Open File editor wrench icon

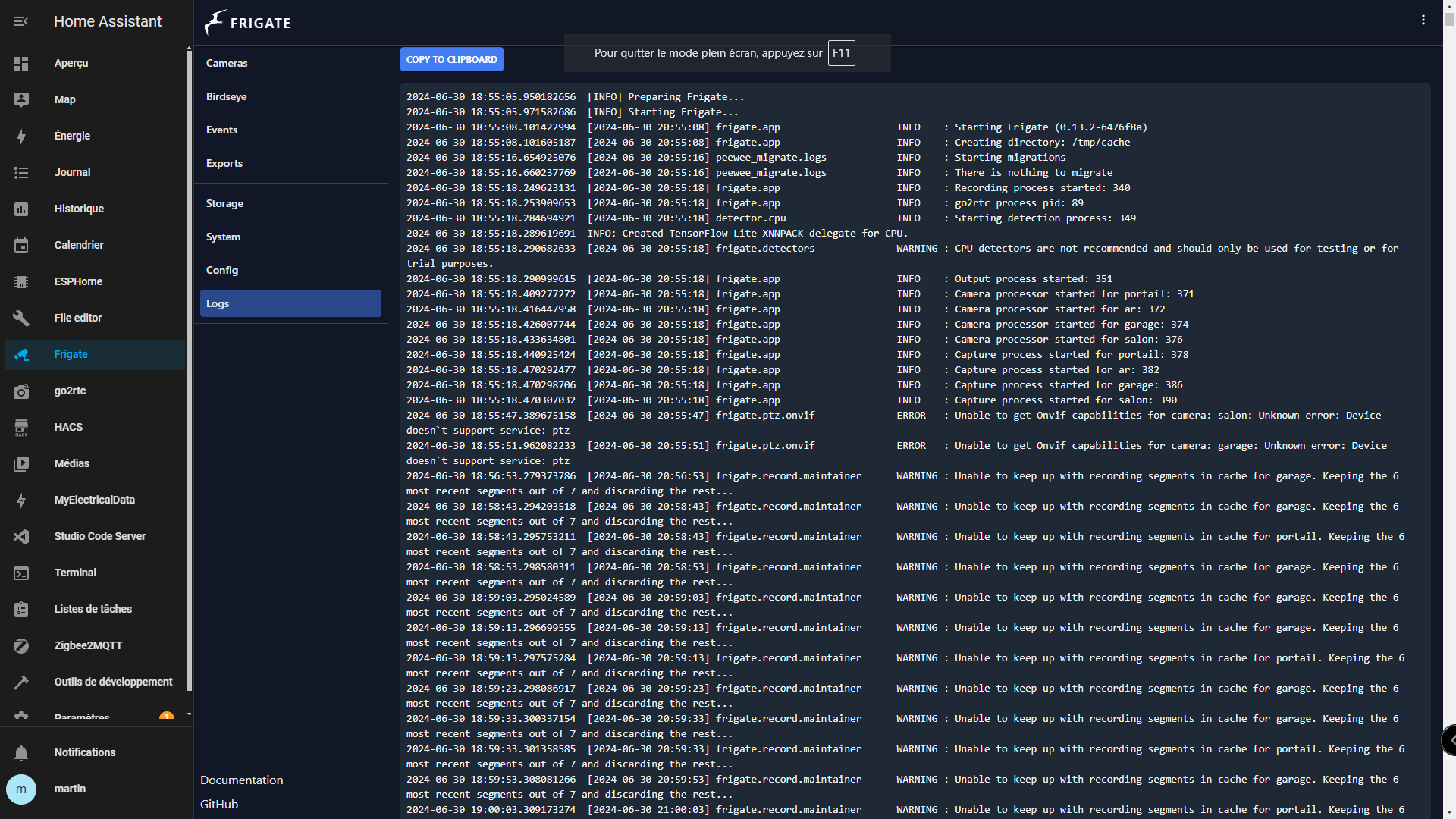click(21, 318)
